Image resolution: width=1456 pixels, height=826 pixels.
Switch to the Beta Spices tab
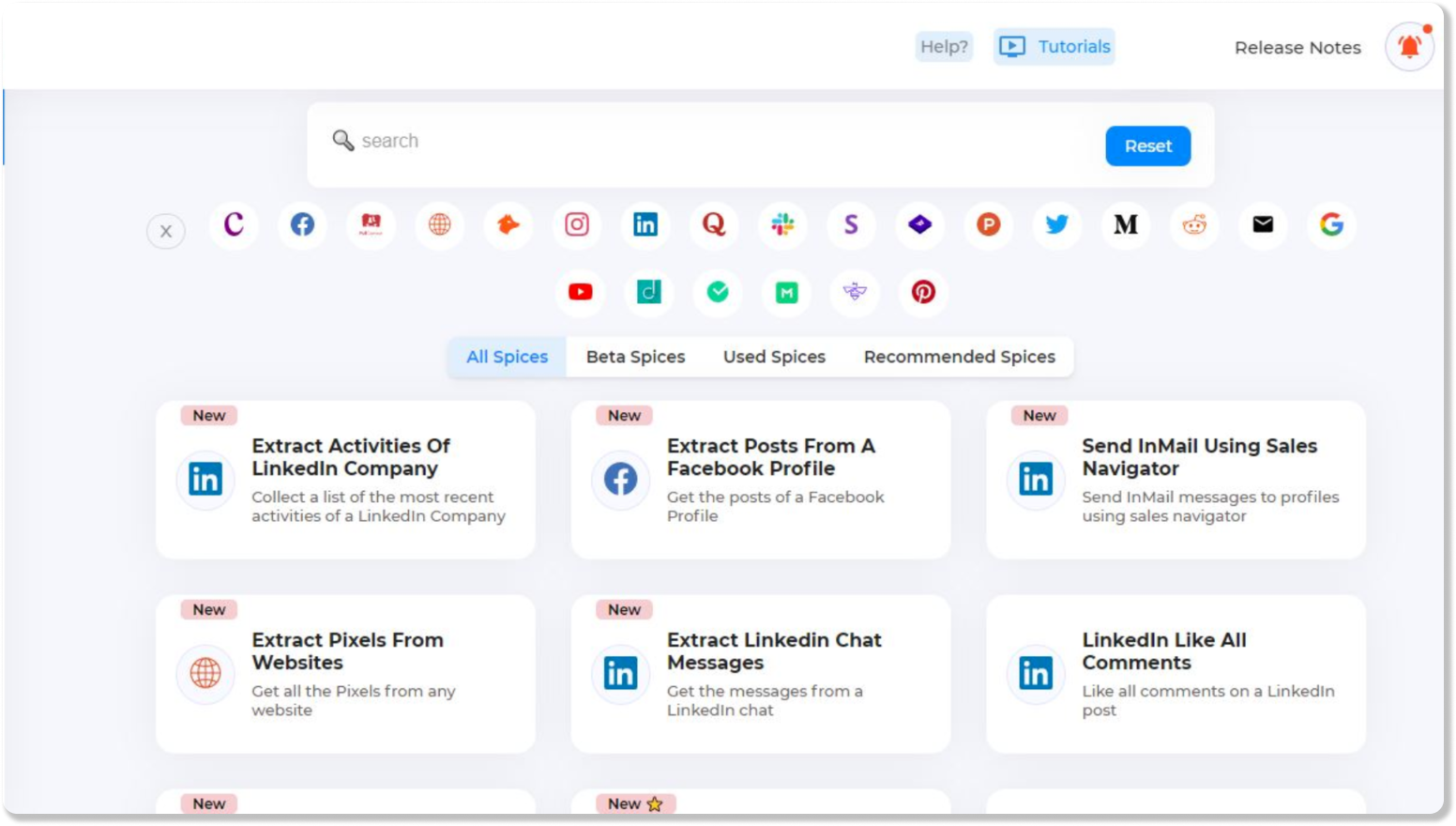tap(635, 357)
